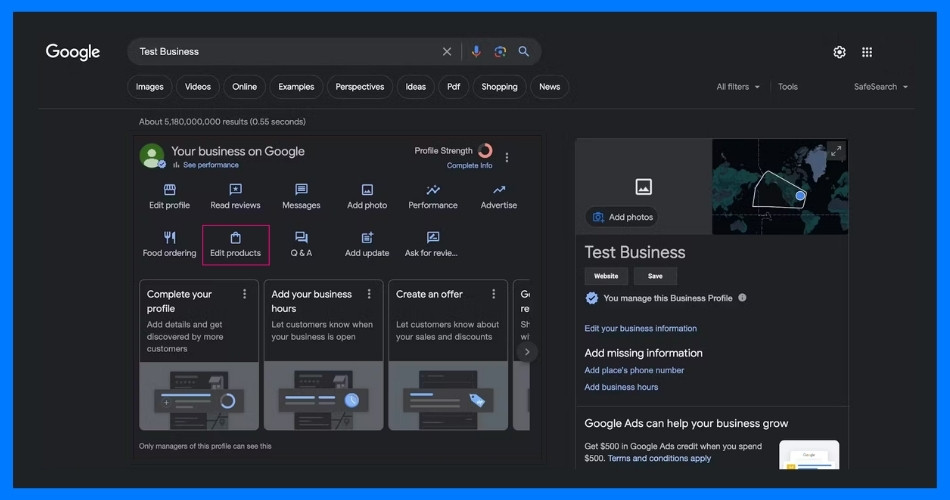Select the Pdf filter chip
950x500 pixels.
pyautogui.click(x=453, y=87)
